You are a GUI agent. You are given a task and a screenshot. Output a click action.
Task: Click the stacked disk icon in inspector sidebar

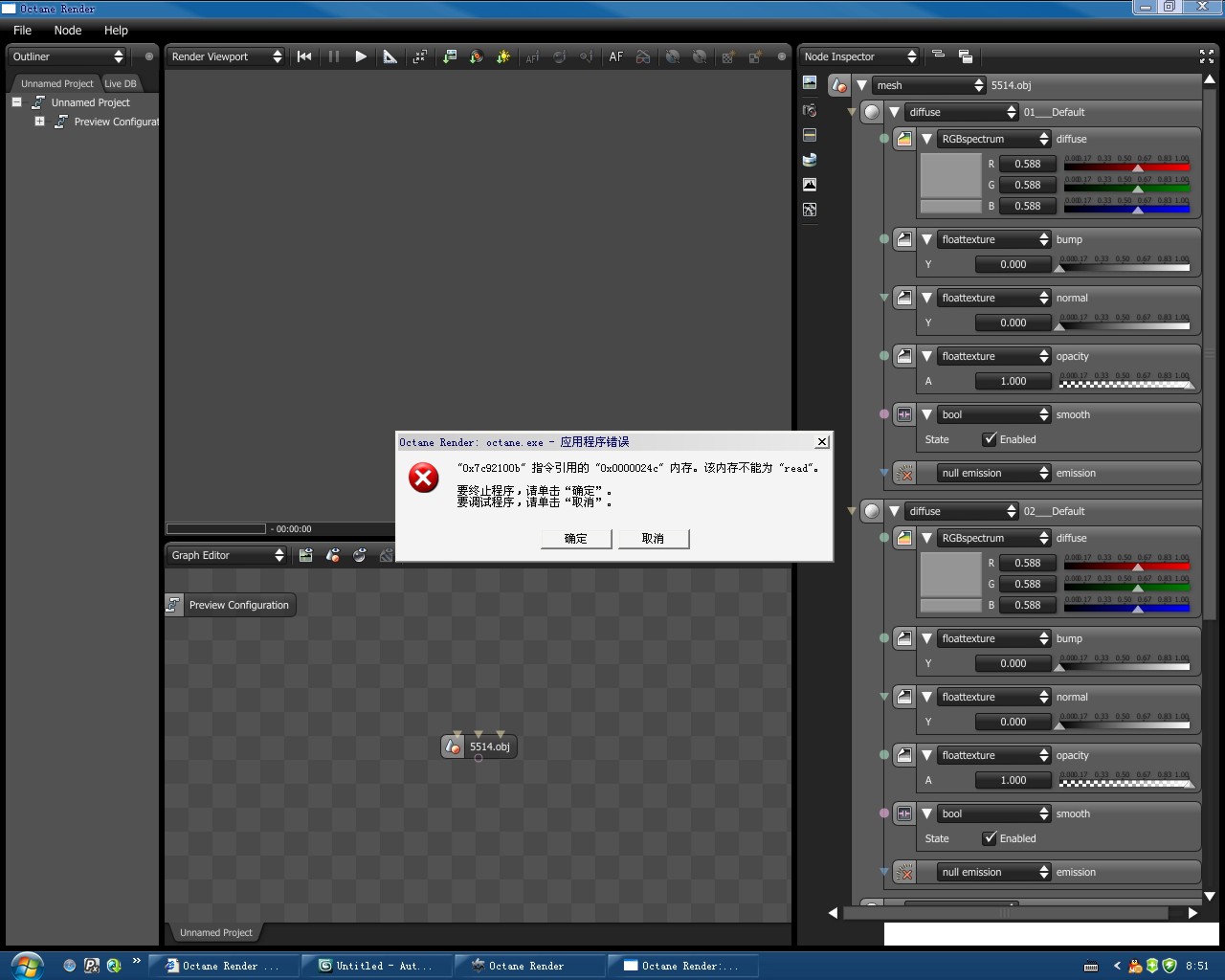click(810, 160)
